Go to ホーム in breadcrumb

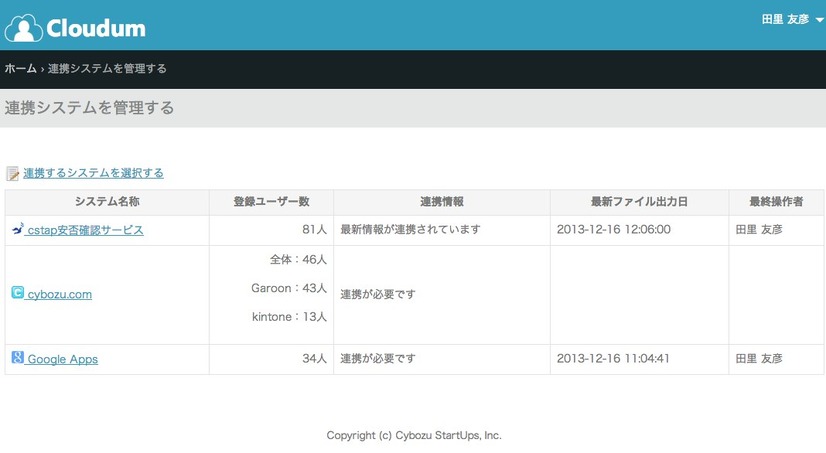[21, 68]
